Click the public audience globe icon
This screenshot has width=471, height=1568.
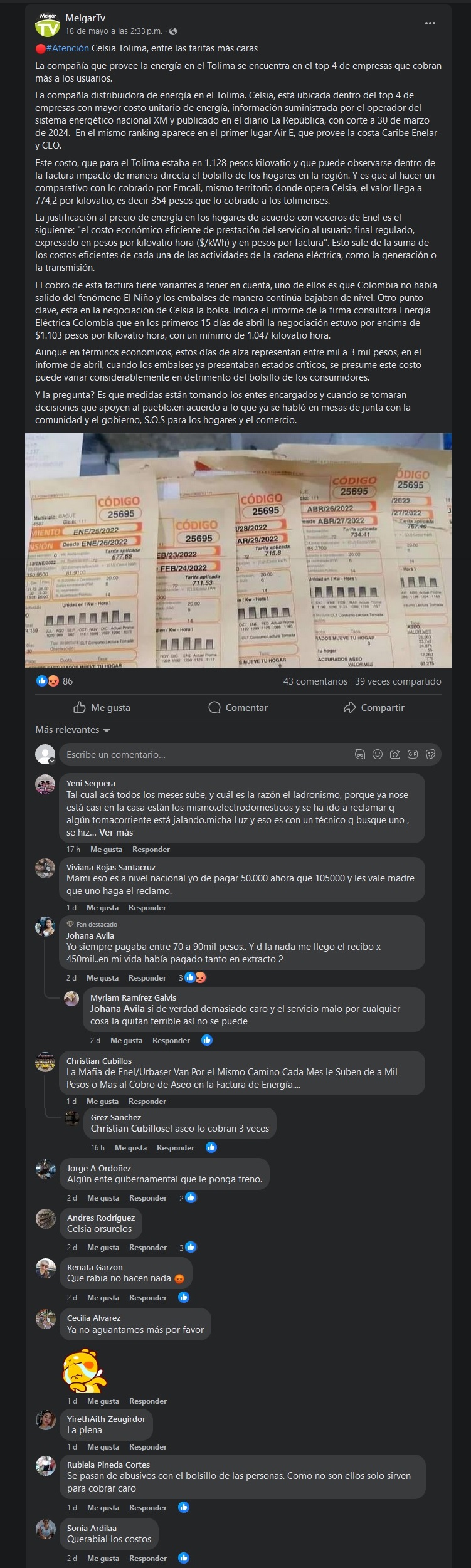coord(173,31)
